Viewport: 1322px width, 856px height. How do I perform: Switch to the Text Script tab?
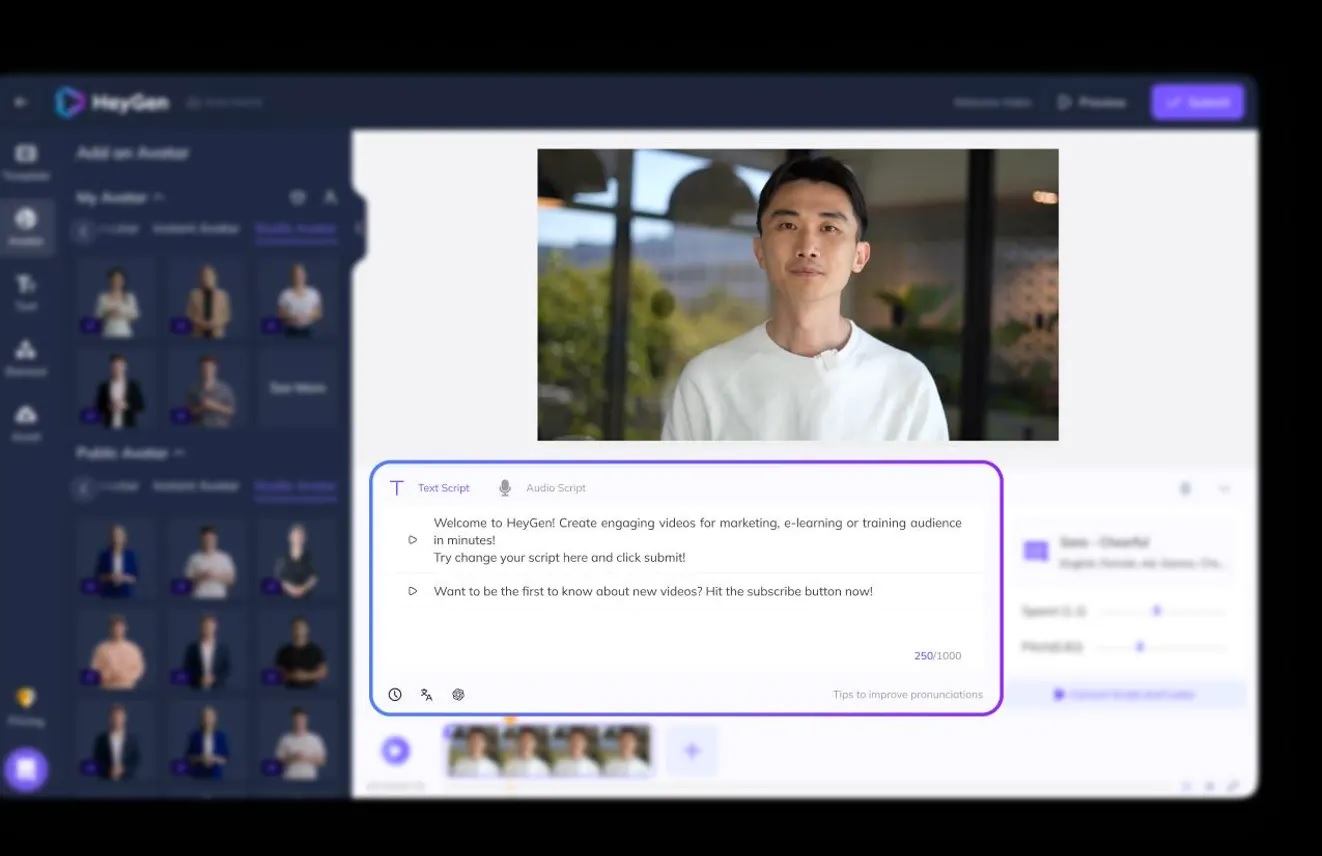pyautogui.click(x=443, y=488)
